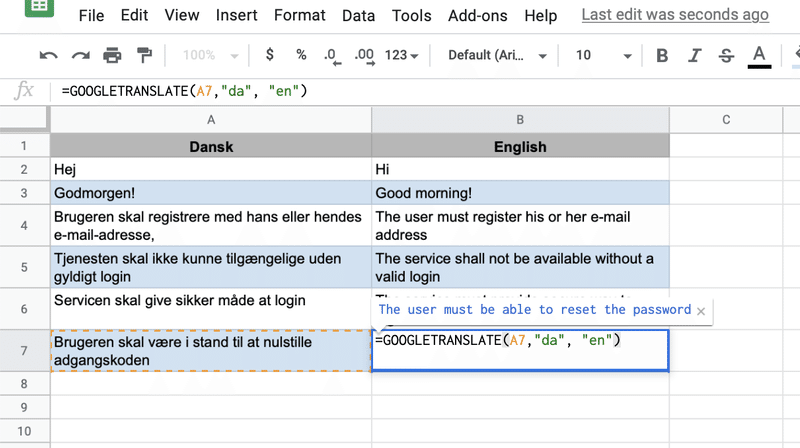Toggle bold formatting
Image resolution: width=800 pixels, height=448 pixels.
(662, 55)
